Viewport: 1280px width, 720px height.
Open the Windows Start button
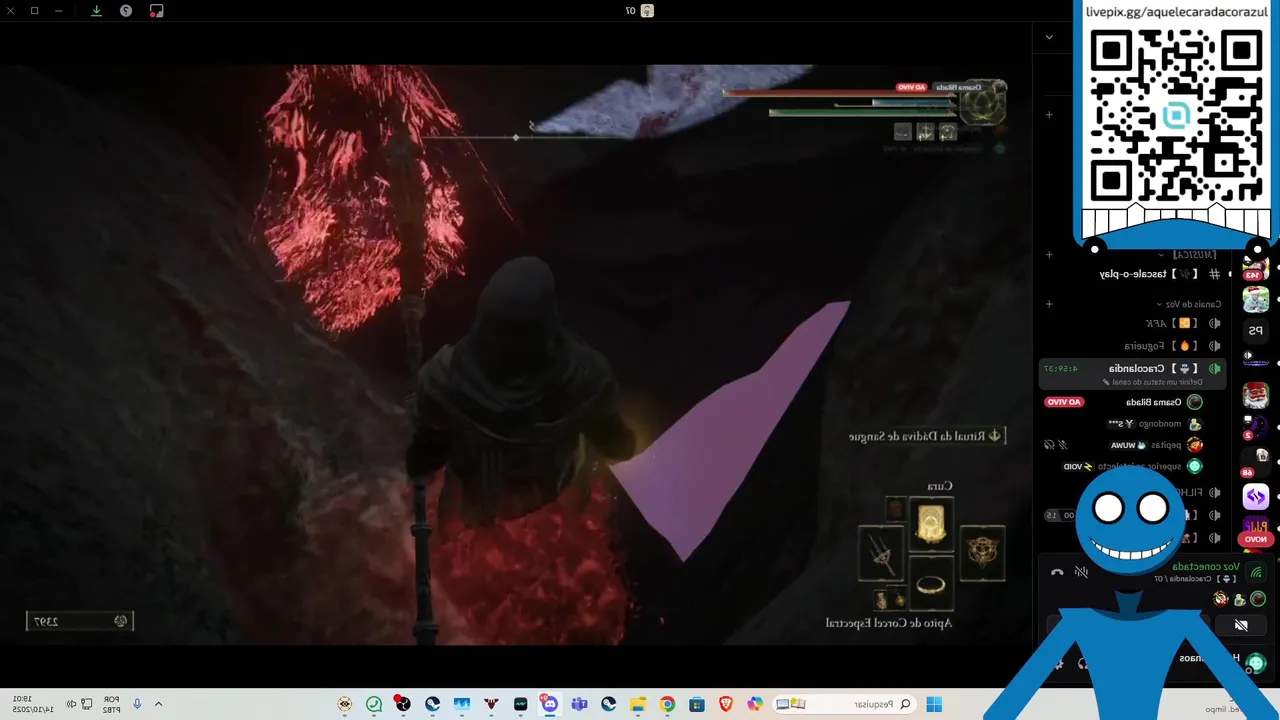[934, 704]
